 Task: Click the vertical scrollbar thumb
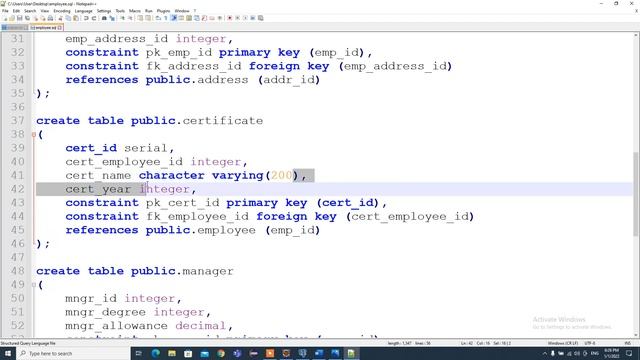coord(636,194)
